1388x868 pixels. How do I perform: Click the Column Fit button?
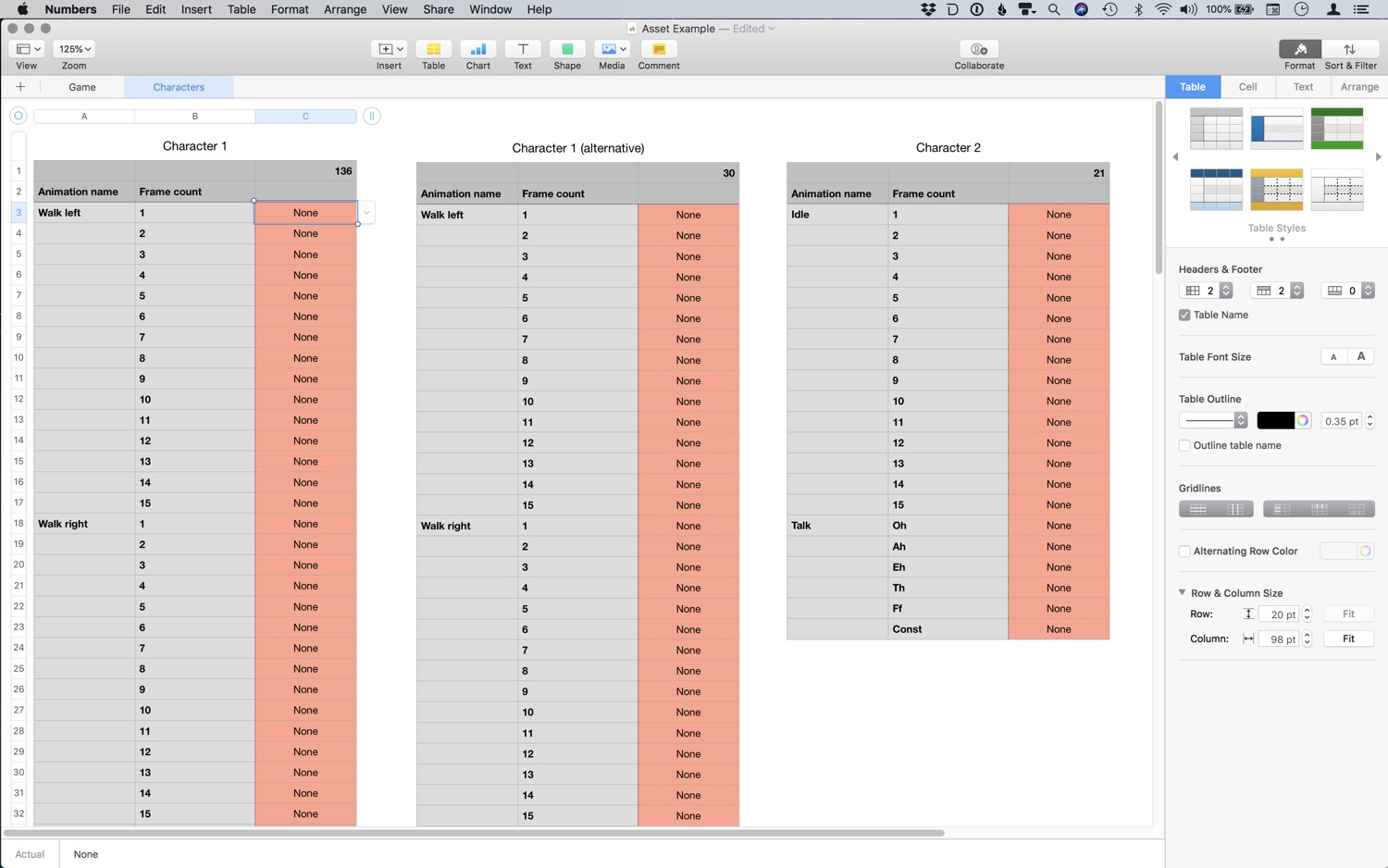pyautogui.click(x=1348, y=639)
